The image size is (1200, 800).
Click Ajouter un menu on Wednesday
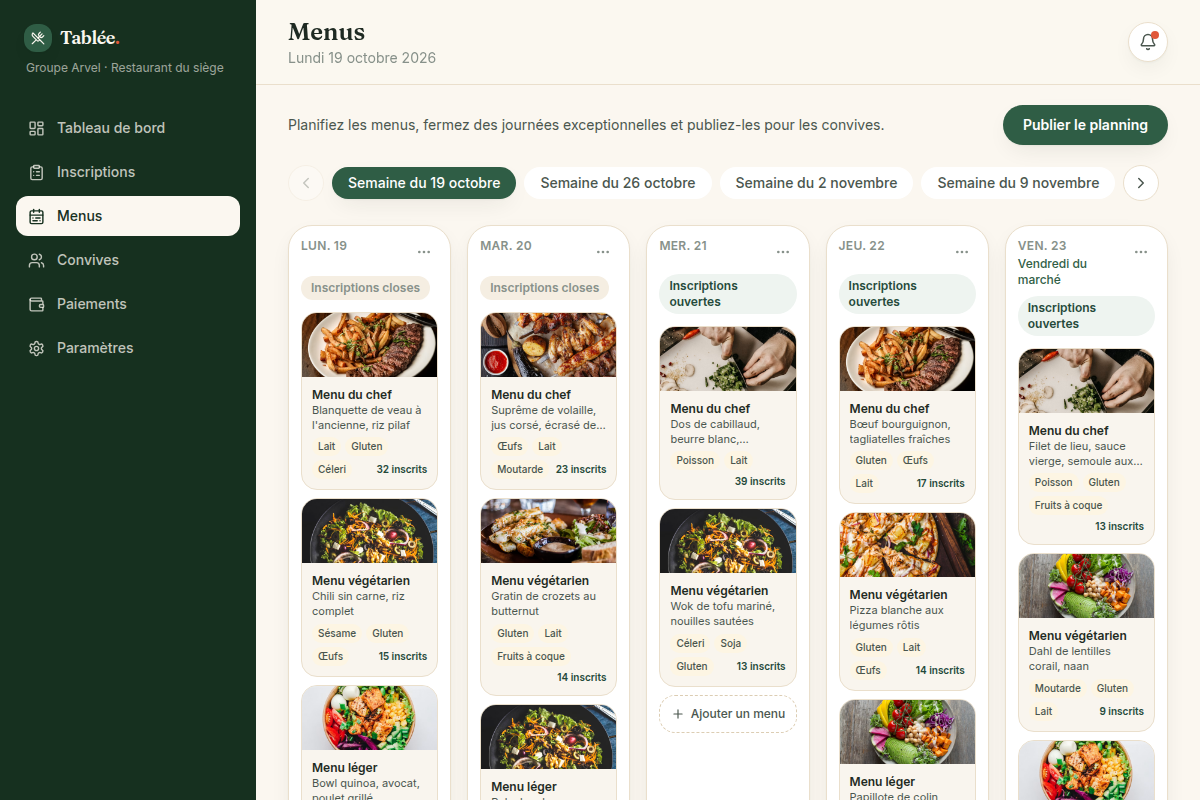click(x=728, y=714)
